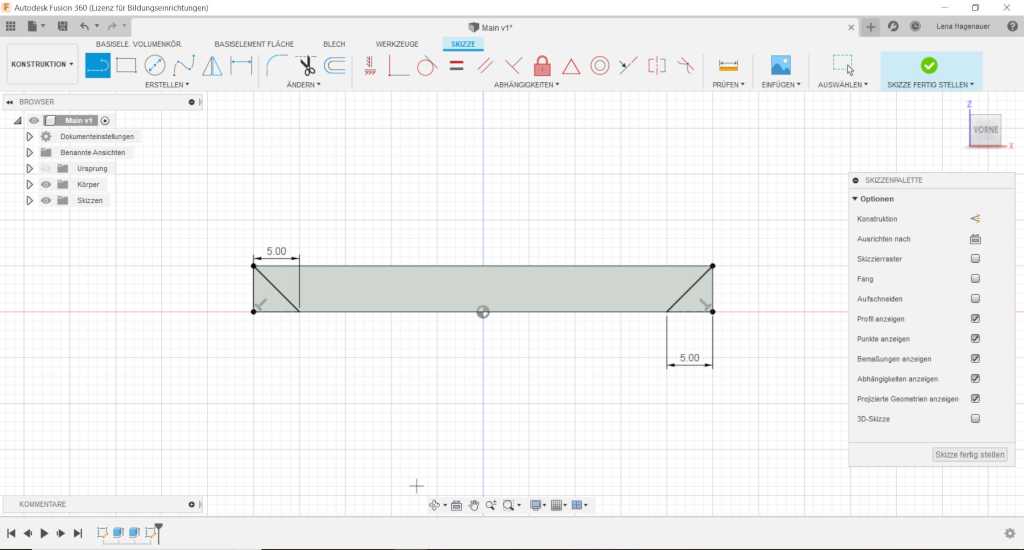
Task: Select the Mirror tool in Erstellen
Action: [x=212, y=65]
